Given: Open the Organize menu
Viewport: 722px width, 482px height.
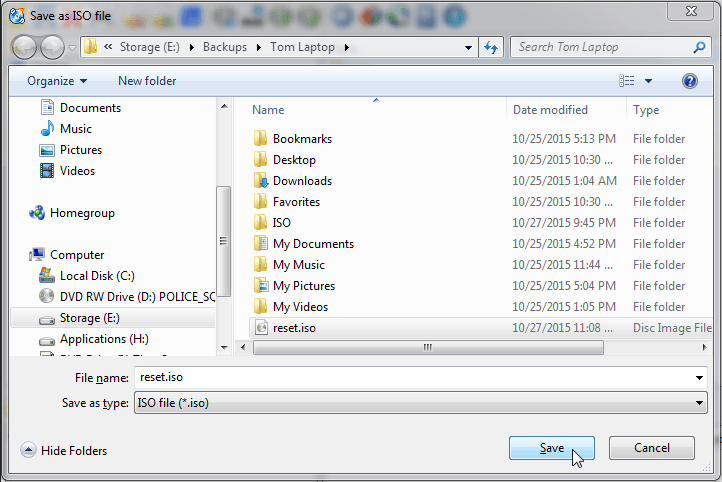Looking at the screenshot, I should click(57, 81).
